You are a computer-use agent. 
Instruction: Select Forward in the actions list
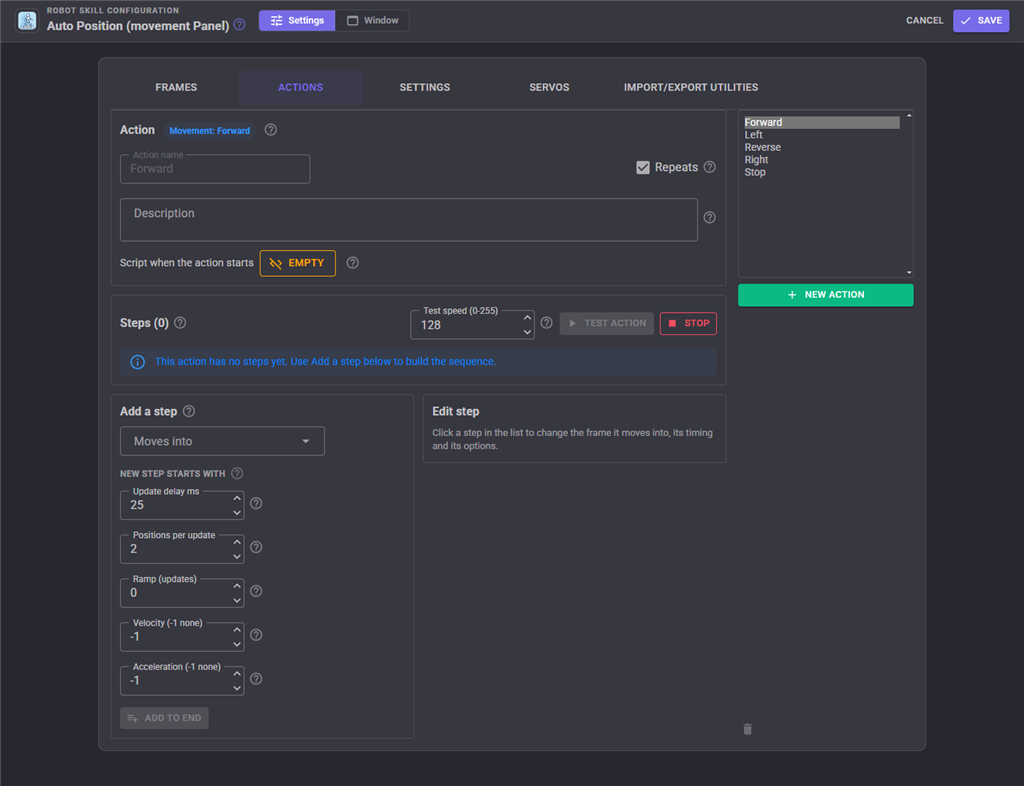click(x=822, y=122)
